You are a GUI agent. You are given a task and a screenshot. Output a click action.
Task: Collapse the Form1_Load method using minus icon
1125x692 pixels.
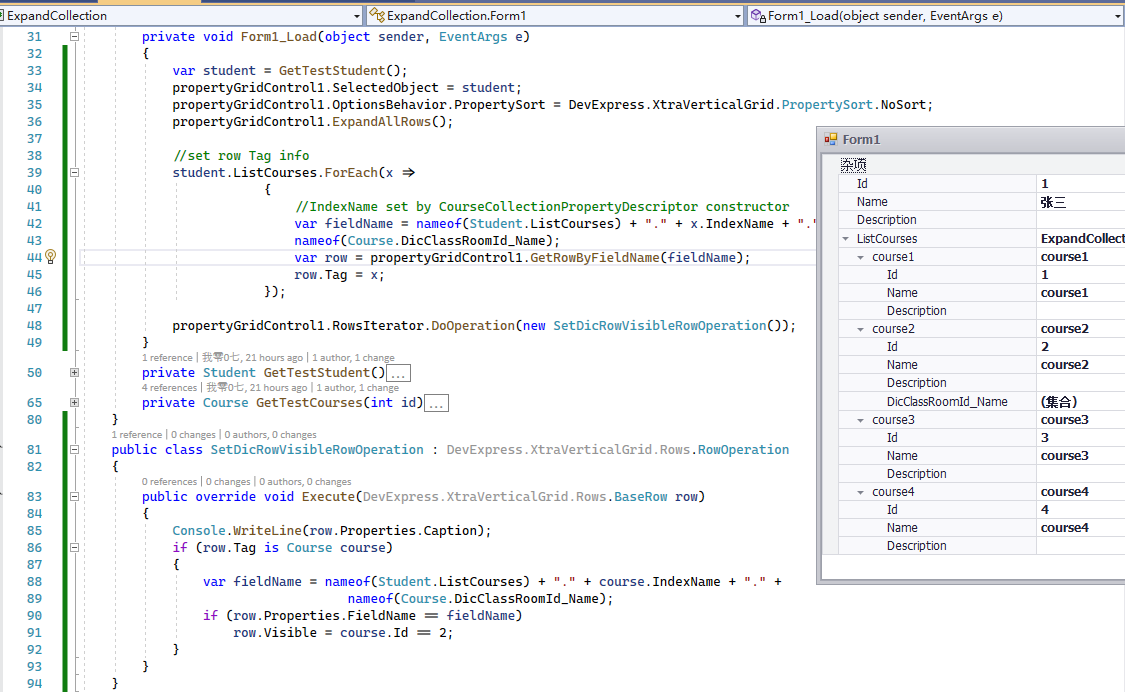[74, 37]
